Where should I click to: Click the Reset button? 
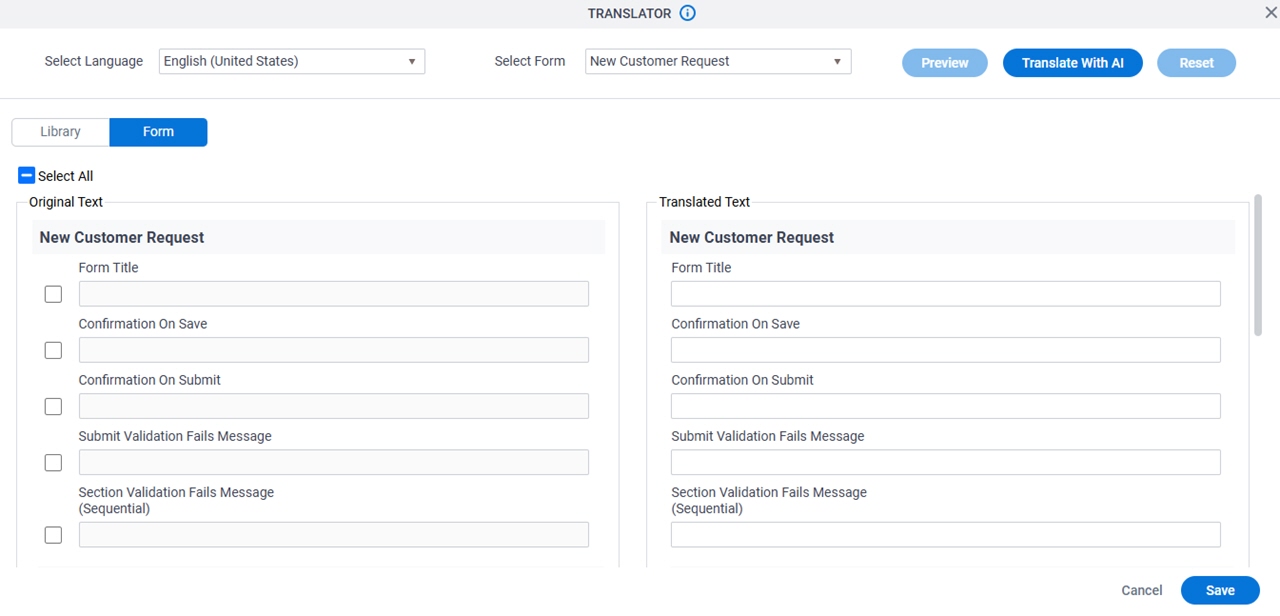point(1196,63)
